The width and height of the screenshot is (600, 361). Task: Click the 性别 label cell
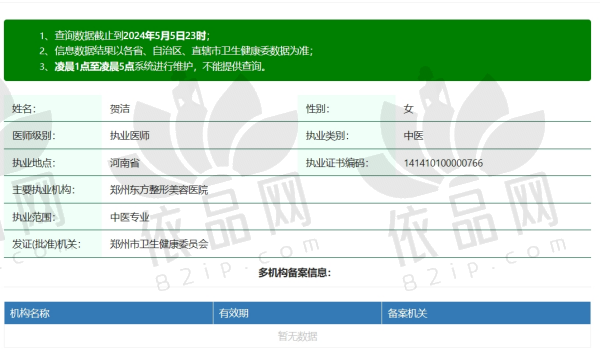point(346,108)
